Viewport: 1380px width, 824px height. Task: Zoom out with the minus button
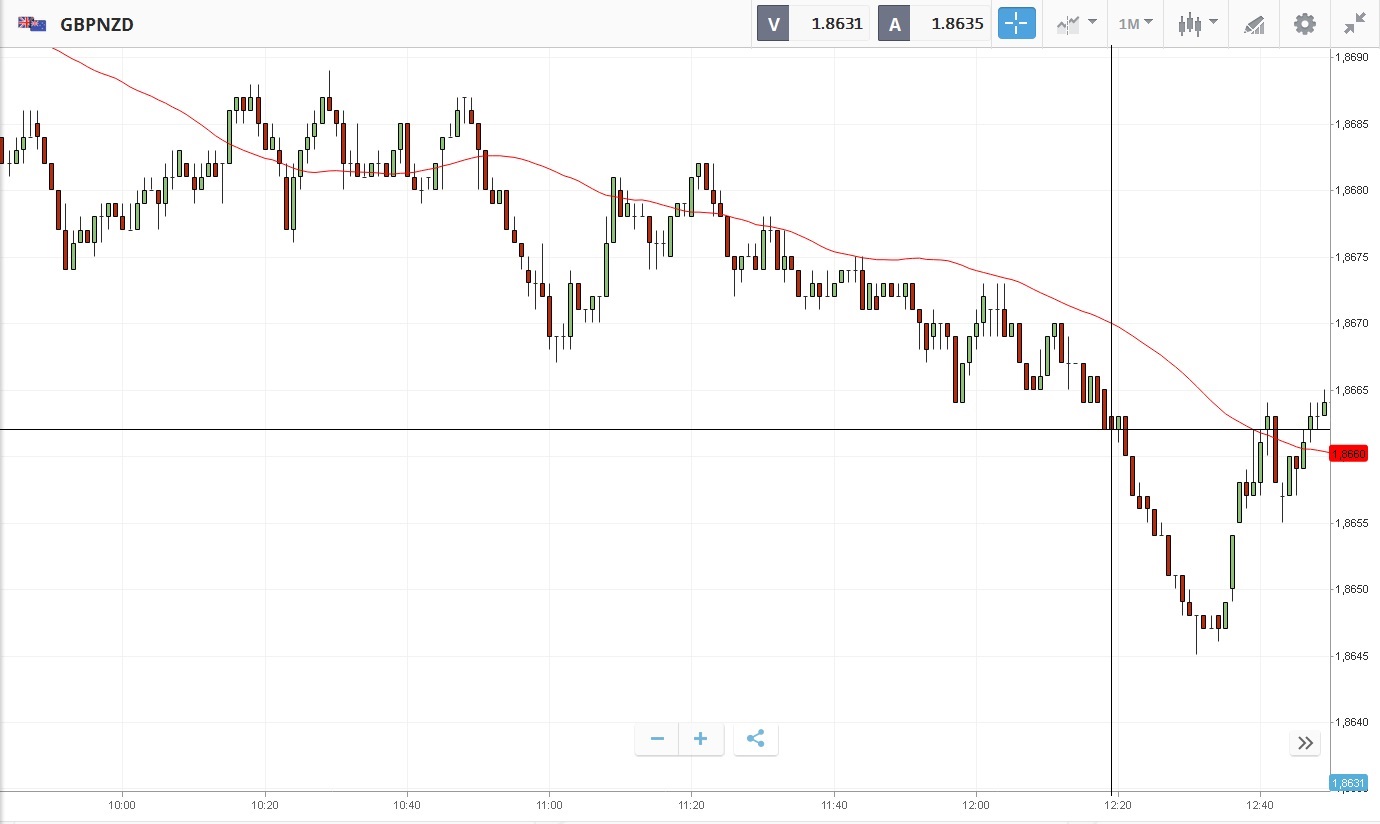coord(657,739)
